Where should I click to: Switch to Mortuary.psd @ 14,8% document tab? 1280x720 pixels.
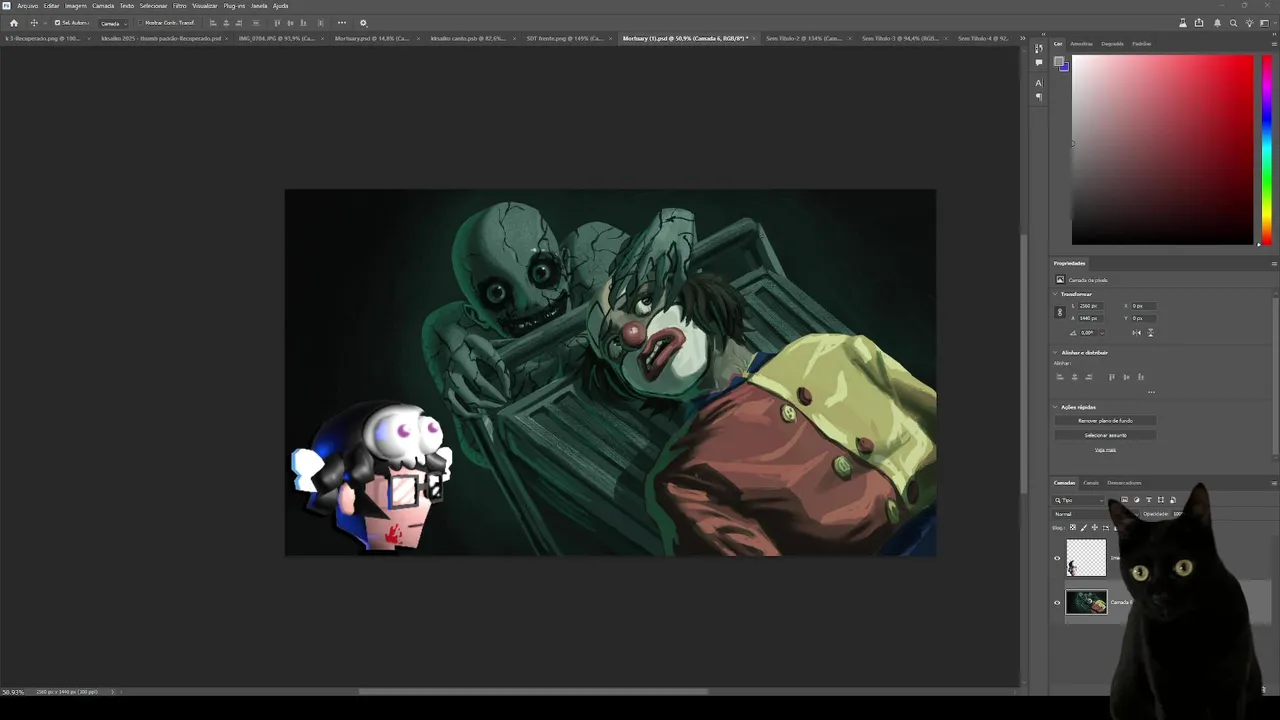372,38
